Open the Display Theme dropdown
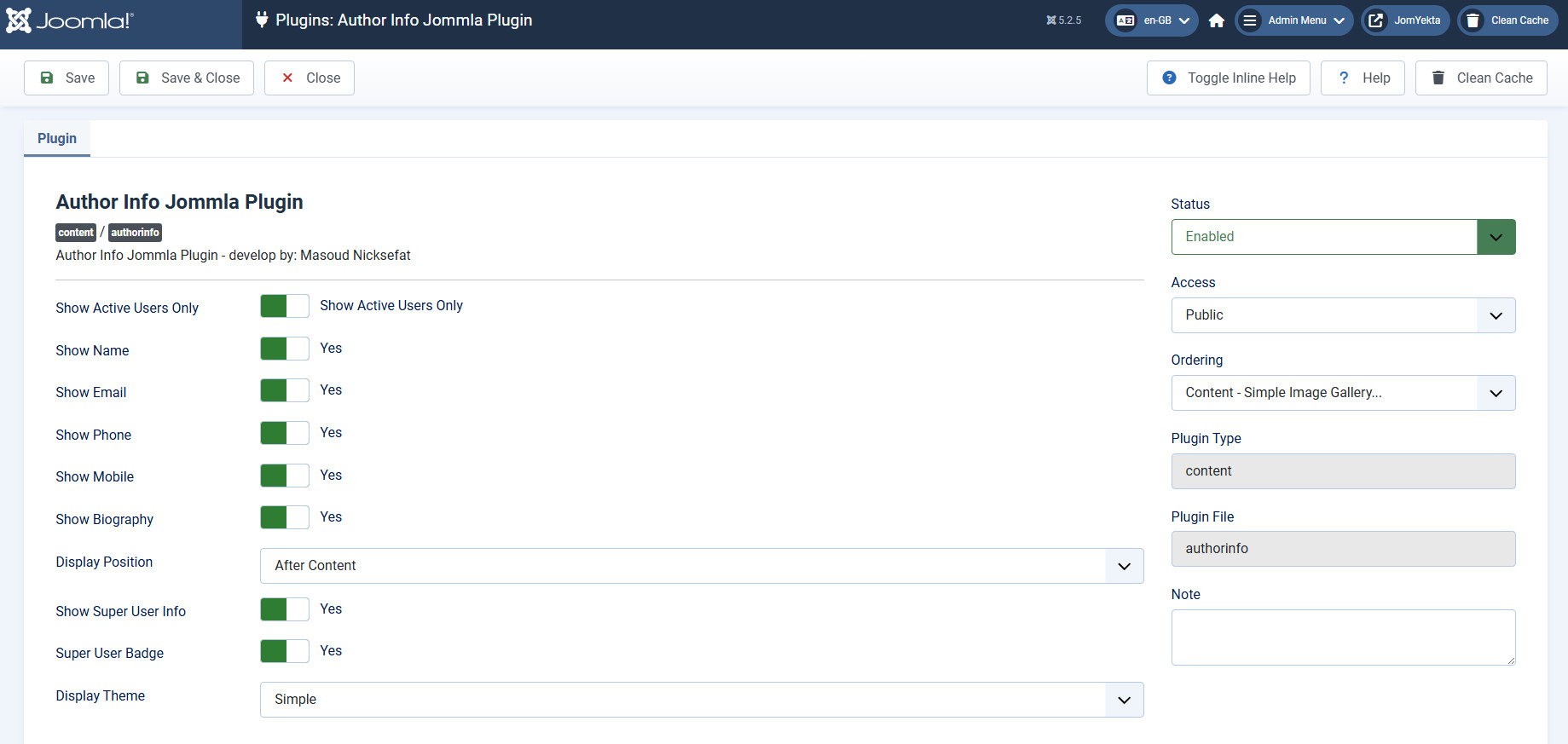The image size is (1568, 744). coord(701,700)
